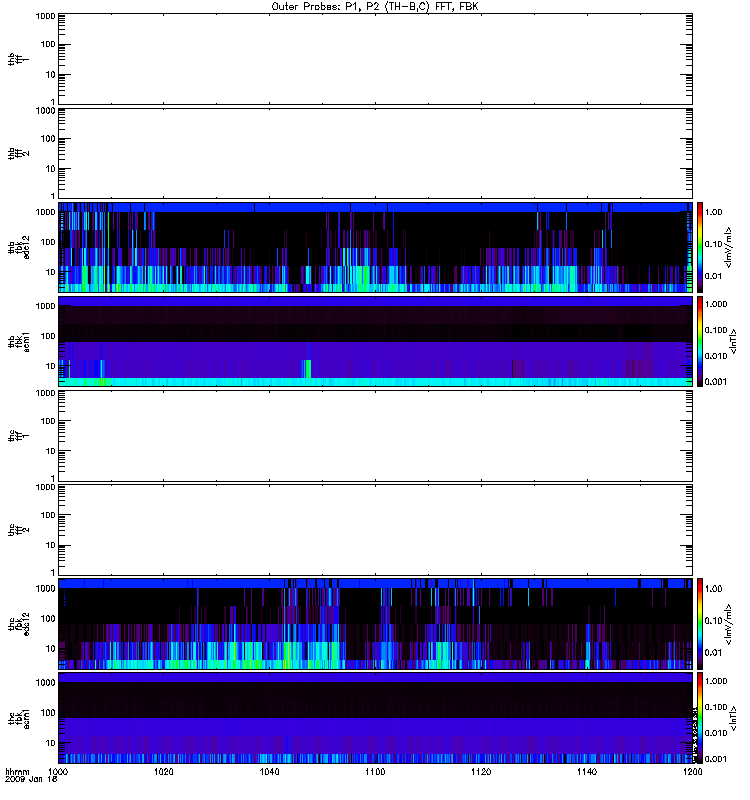The height and width of the screenshot is (800, 750).
Task: Click the "thc fbk edc12" y-axis title
Action: (19, 623)
